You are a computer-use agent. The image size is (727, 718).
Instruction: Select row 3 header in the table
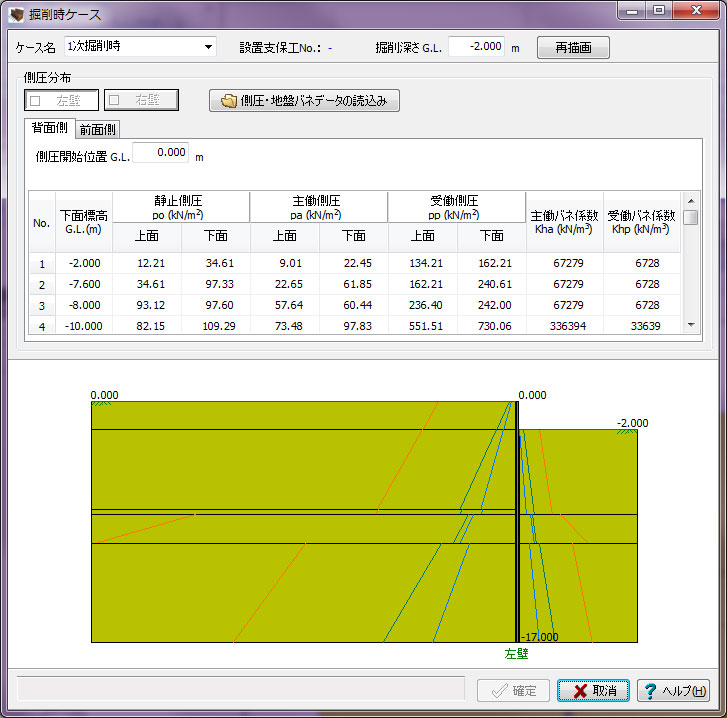(42, 305)
